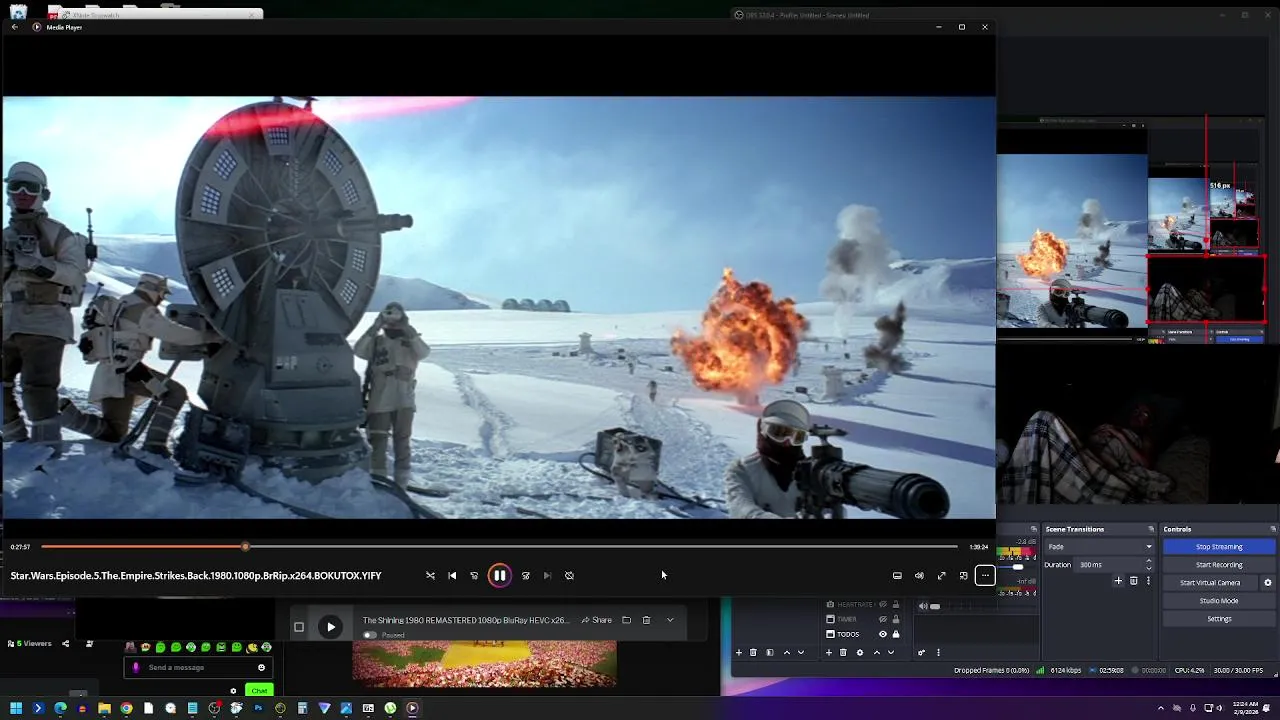Increase the transition duration with up arrow
Image resolution: width=1280 pixels, height=720 pixels.
pos(1148,562)
